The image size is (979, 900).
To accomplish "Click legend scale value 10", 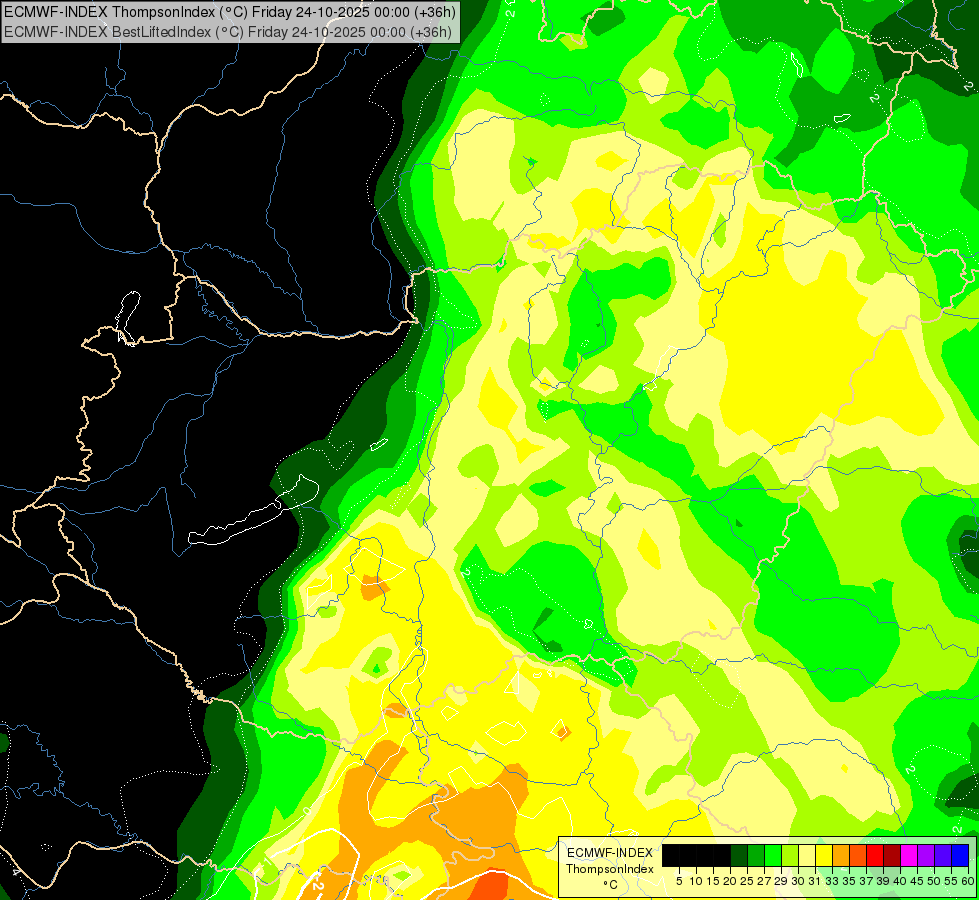I will point(696,881).
